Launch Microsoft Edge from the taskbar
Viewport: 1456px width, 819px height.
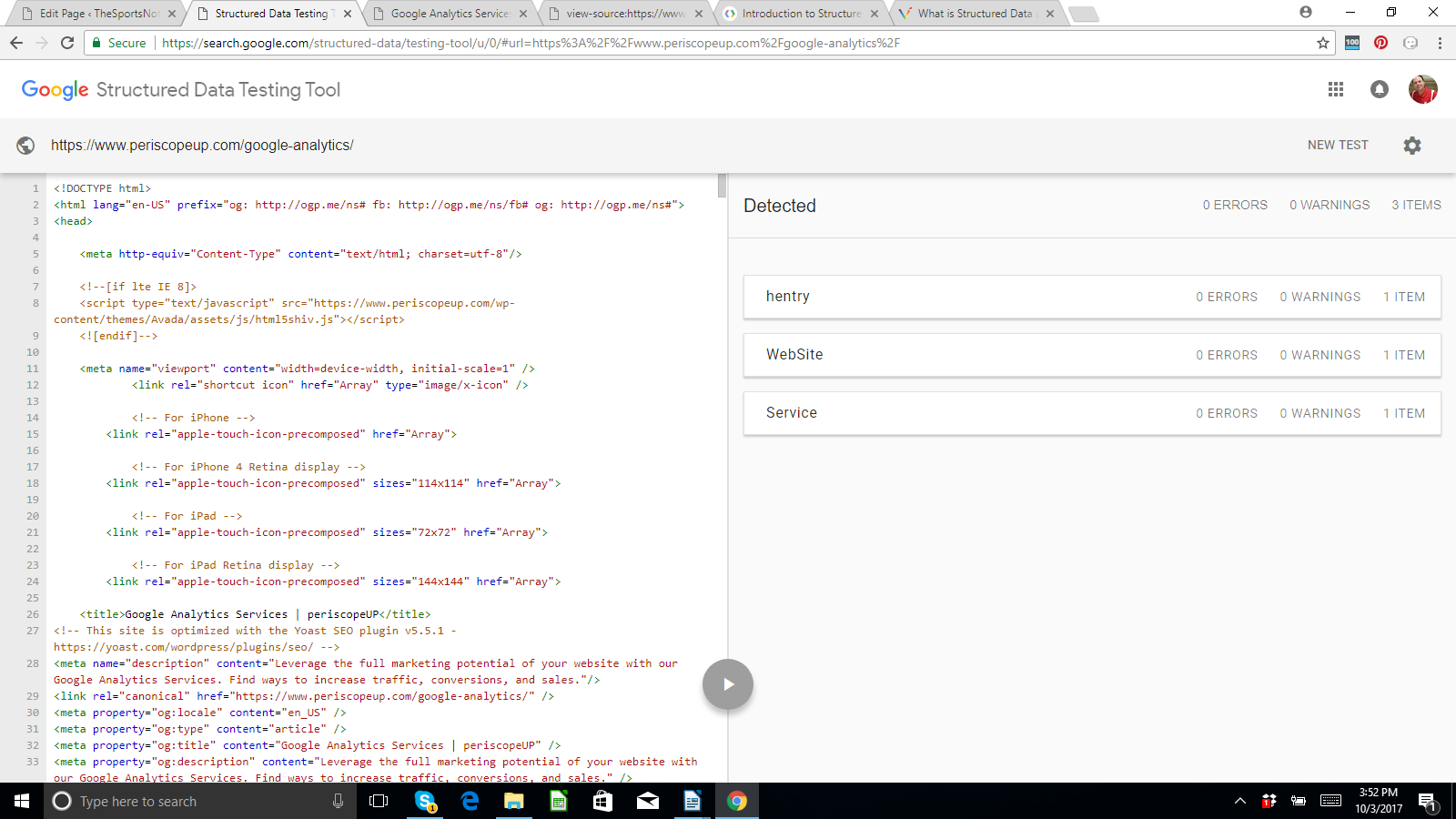point(470,801)
